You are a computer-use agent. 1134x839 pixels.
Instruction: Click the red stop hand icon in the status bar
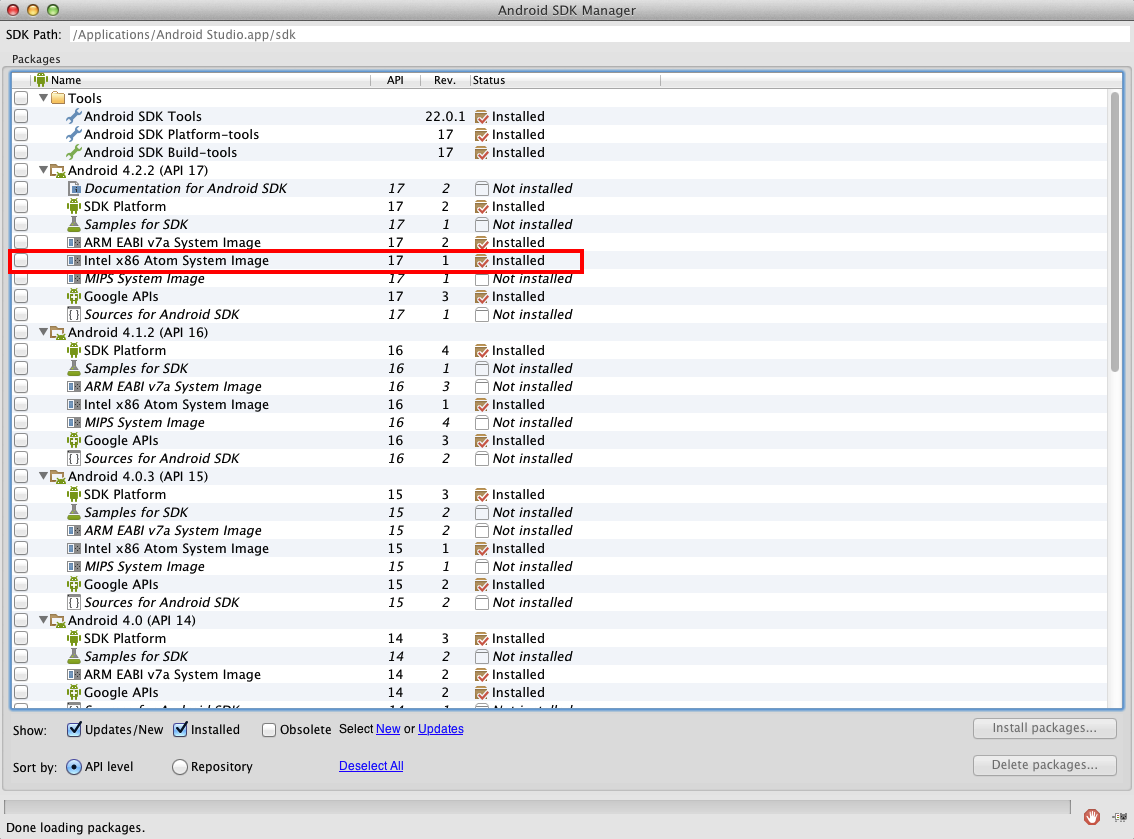1092,817
